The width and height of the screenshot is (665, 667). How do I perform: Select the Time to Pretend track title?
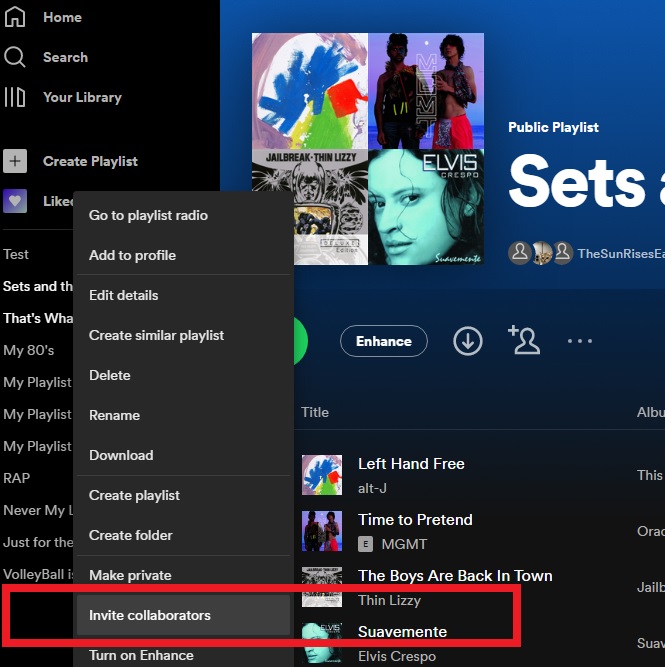pos(415,520)
